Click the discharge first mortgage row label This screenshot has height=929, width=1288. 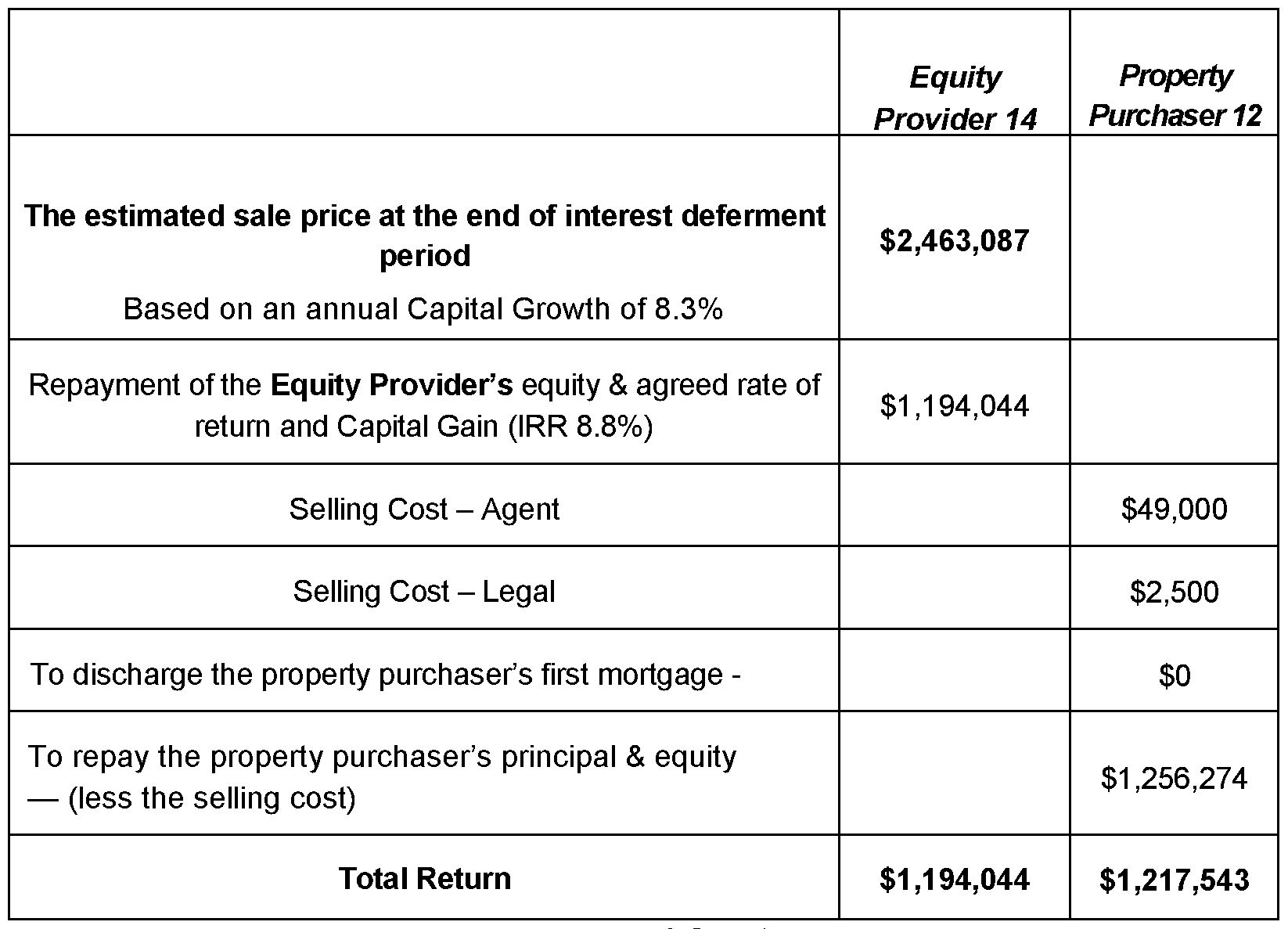[x=385, y=674]
